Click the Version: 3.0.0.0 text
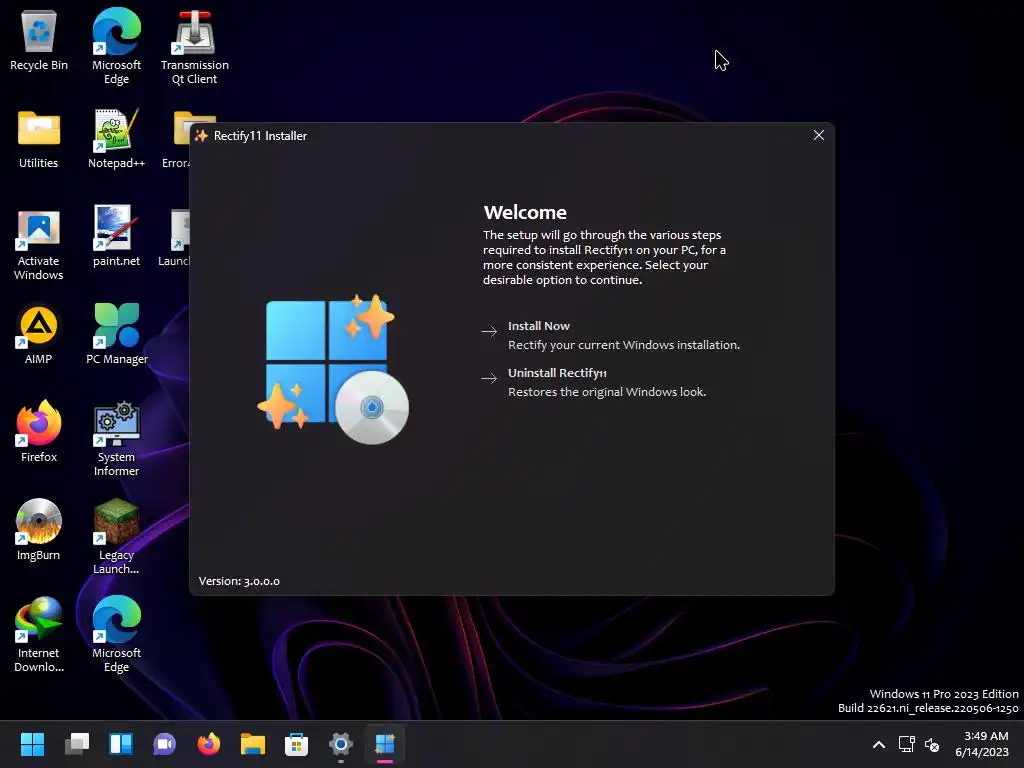Screen dimensions: 1024x768 (239, 581)
